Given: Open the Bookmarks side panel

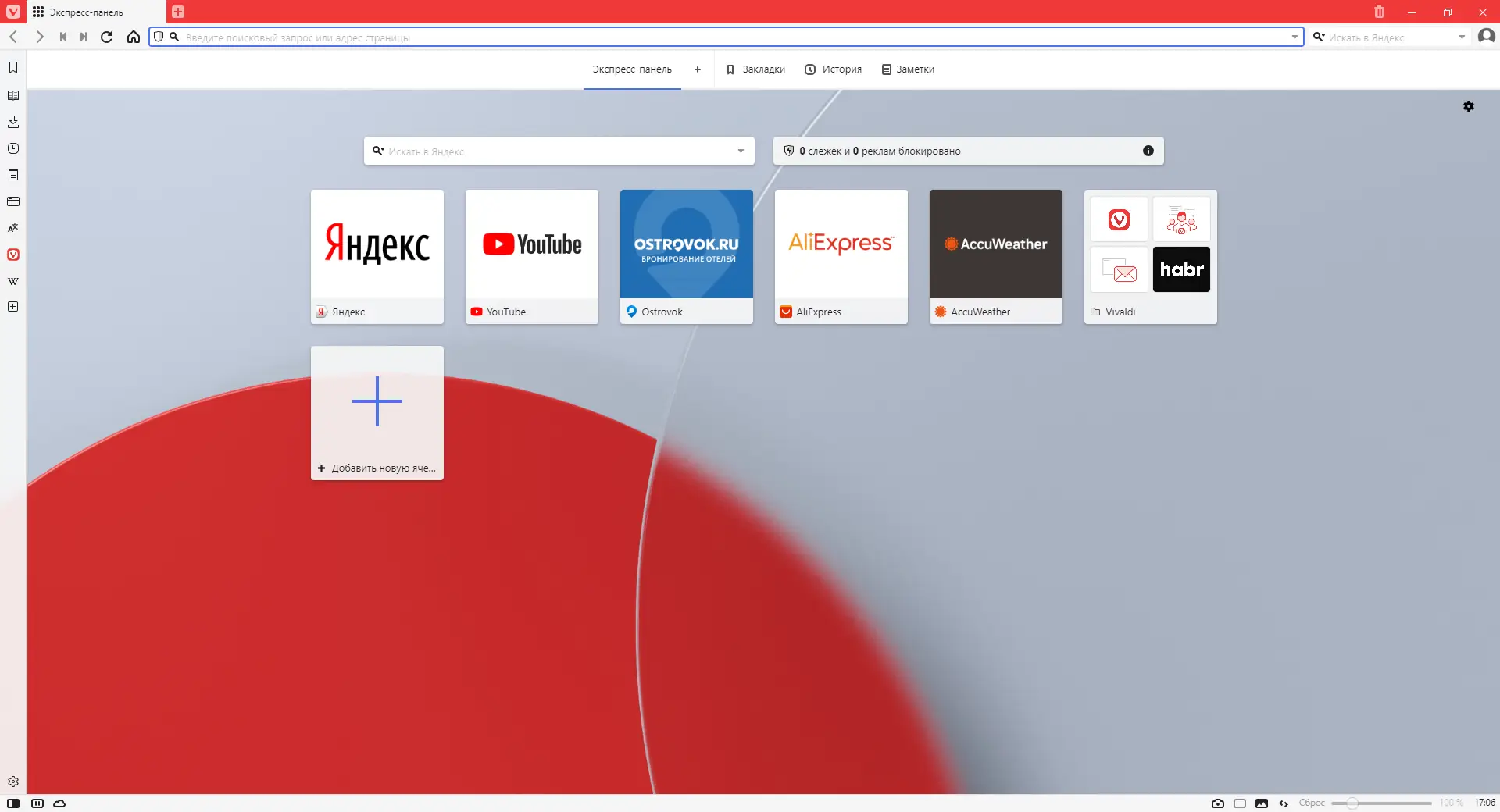Looking at the screenshot, I should pos(13,68).
